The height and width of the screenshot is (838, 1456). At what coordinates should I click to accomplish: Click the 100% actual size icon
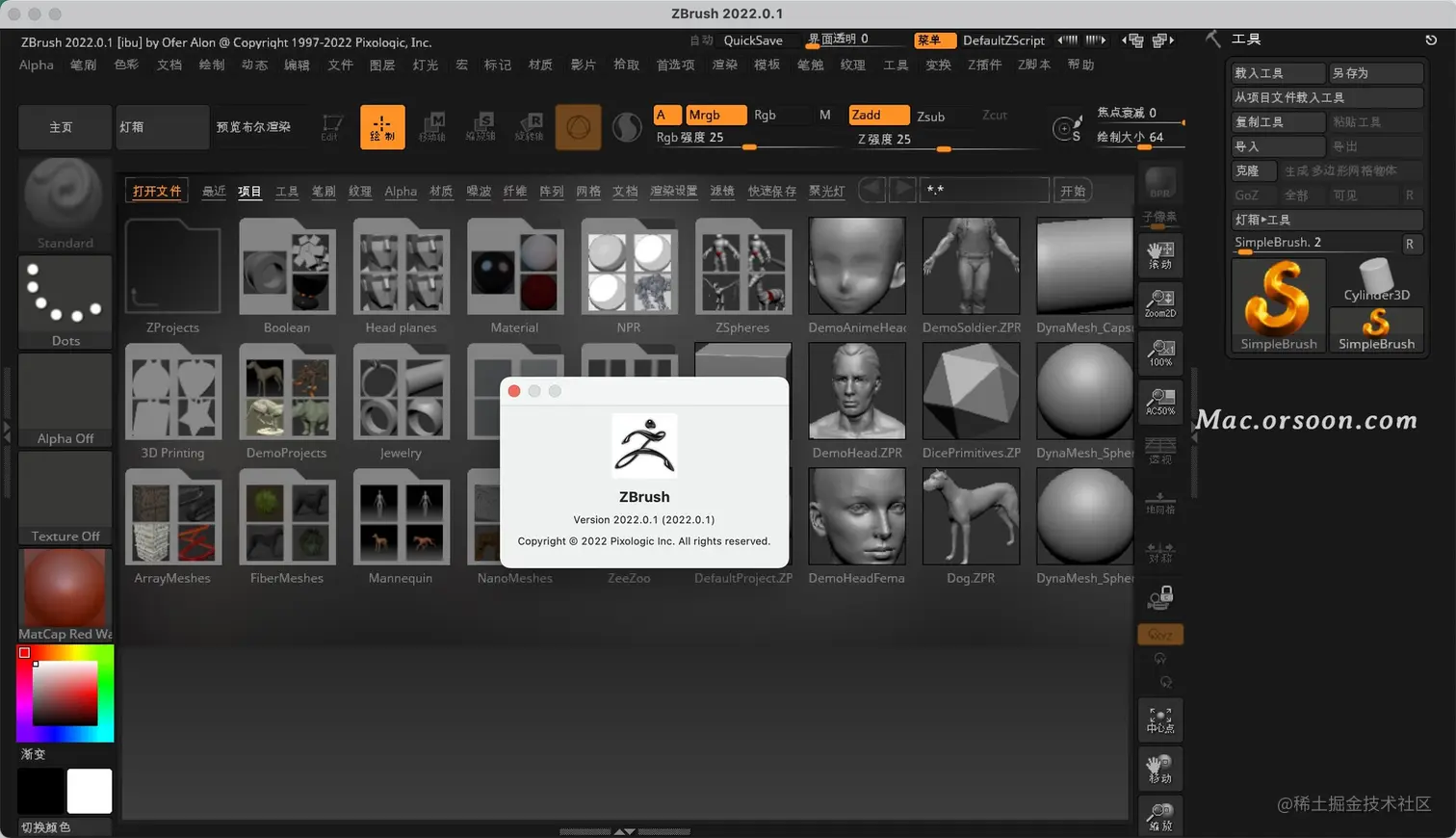[1160, 353]
